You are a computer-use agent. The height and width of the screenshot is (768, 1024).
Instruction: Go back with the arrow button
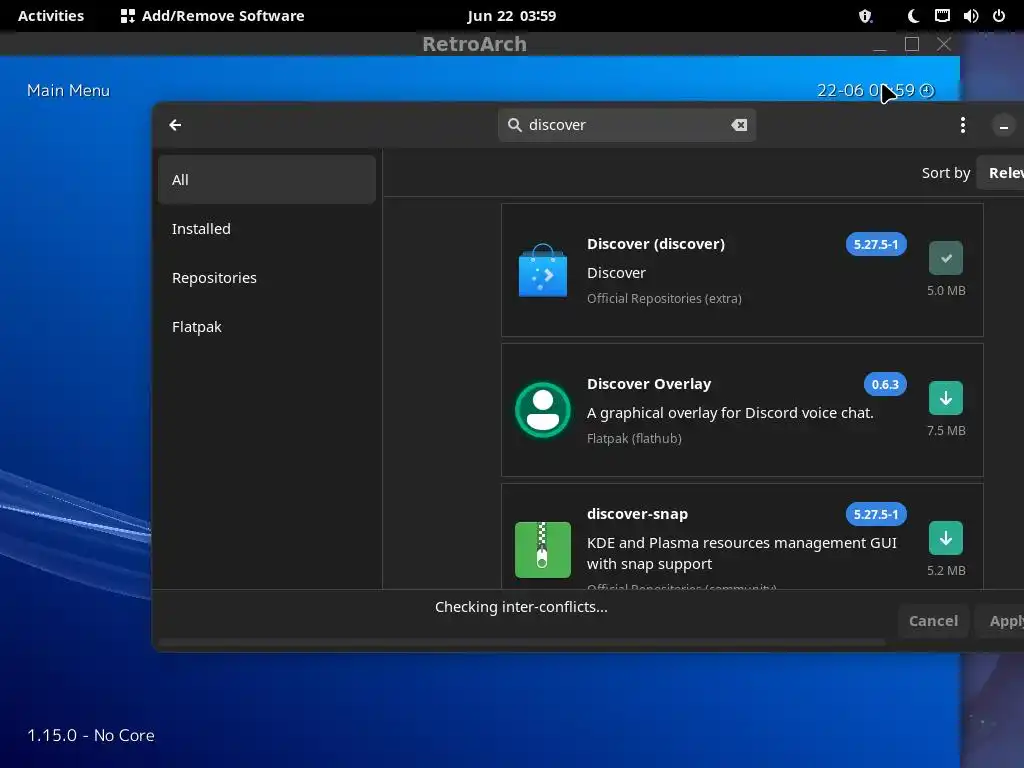(175, 125)
